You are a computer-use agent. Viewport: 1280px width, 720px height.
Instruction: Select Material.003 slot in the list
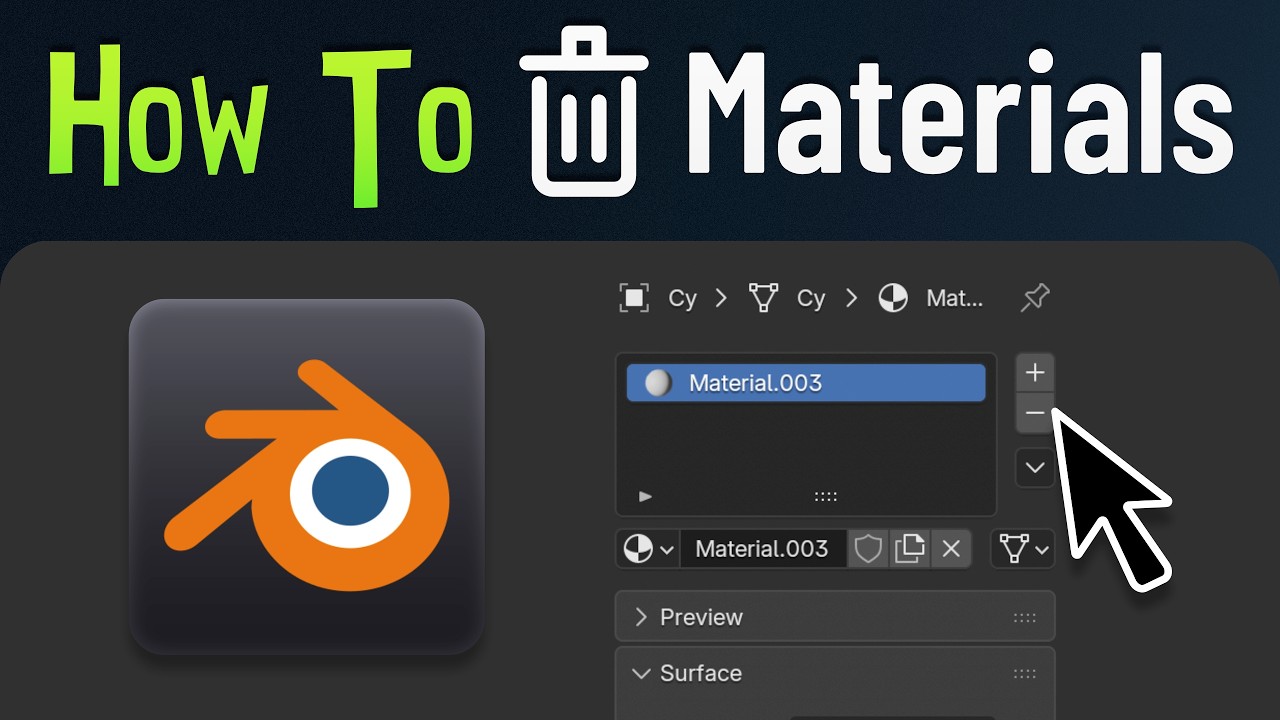tap(806, 383)
